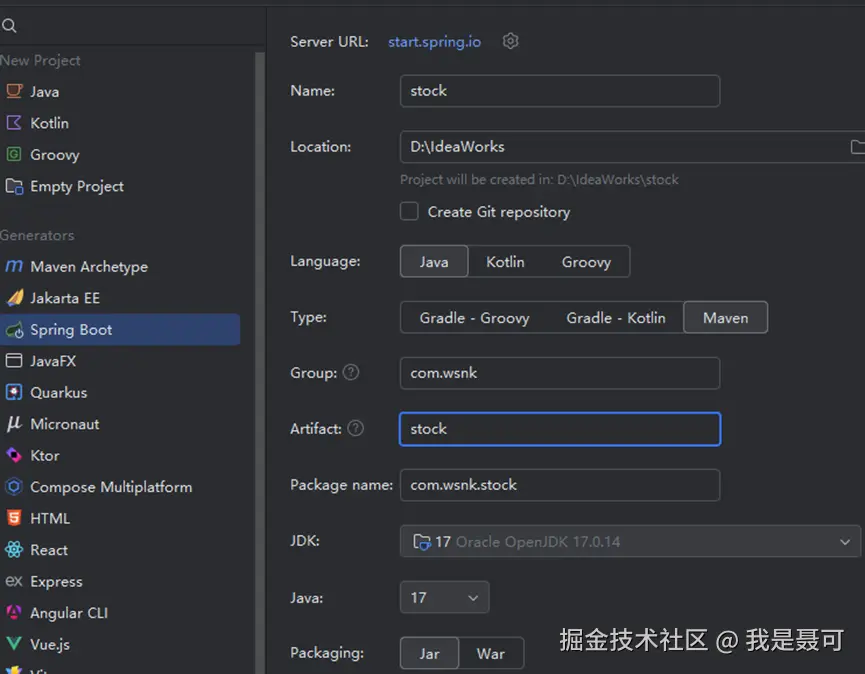Choose Empty Project in the sidebar
The height and width of the screenshot is (674, 865).
pyautogui.click(x=76, y=186)
